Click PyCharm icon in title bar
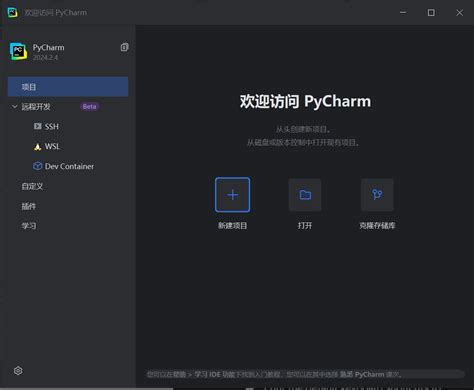Image resolution: width=474 pixels, height=390 pixels. [12, 12]
